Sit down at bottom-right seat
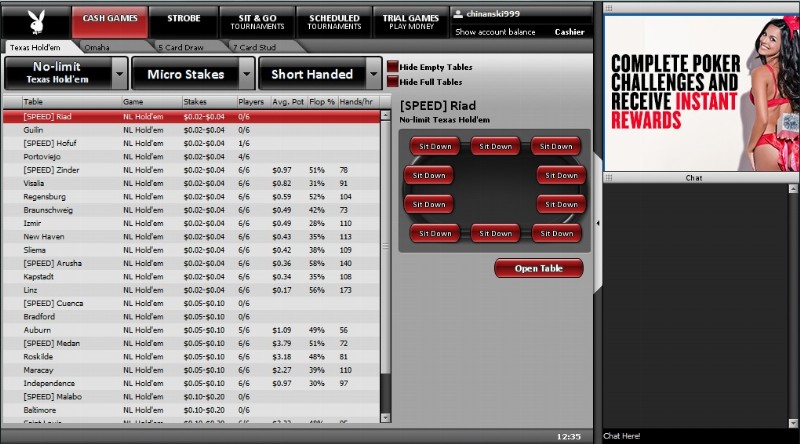Image resolution: width=800 pixels, height=444 pixels. 556,234
